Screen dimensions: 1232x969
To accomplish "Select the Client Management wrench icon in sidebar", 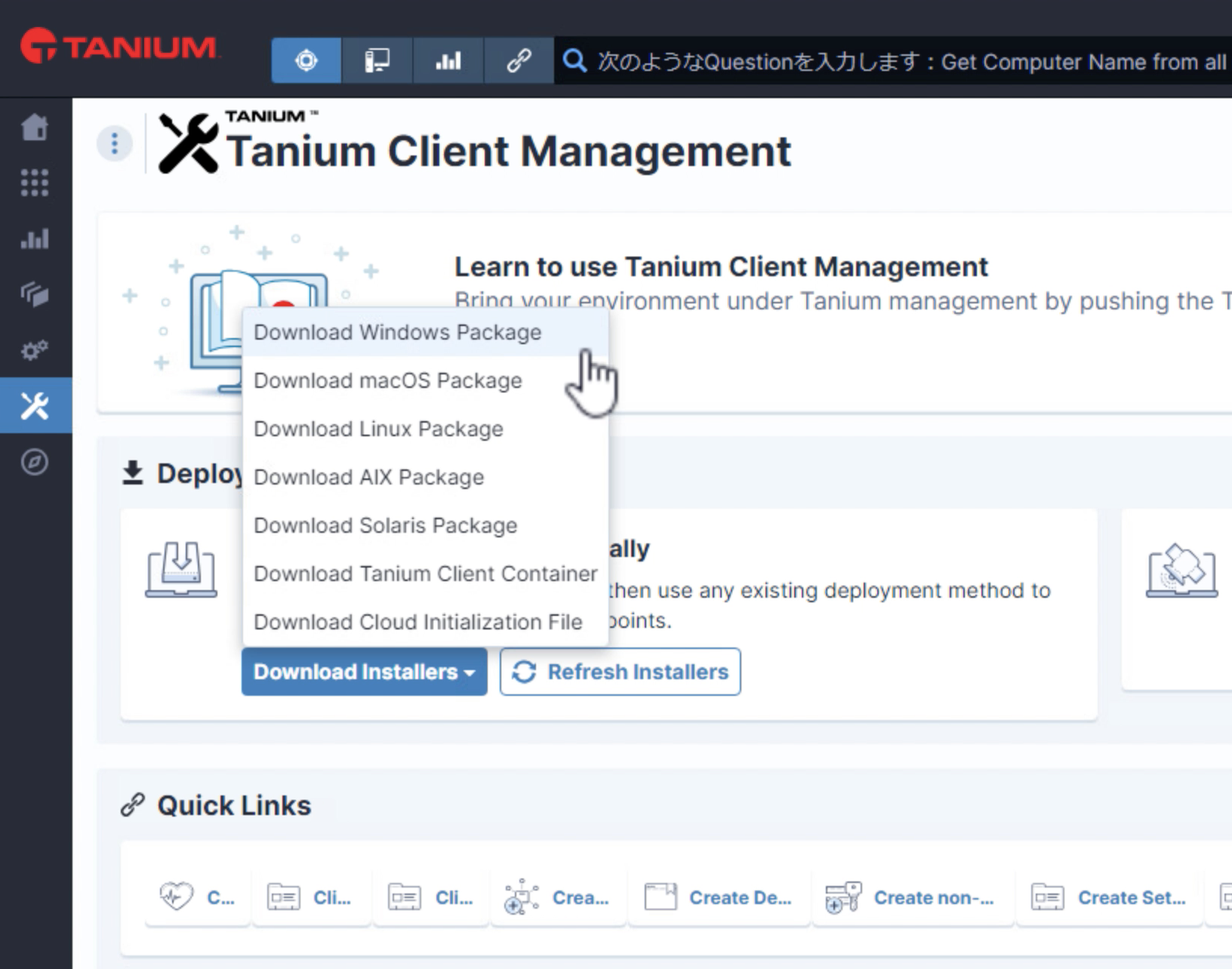I will pos(35,405).
